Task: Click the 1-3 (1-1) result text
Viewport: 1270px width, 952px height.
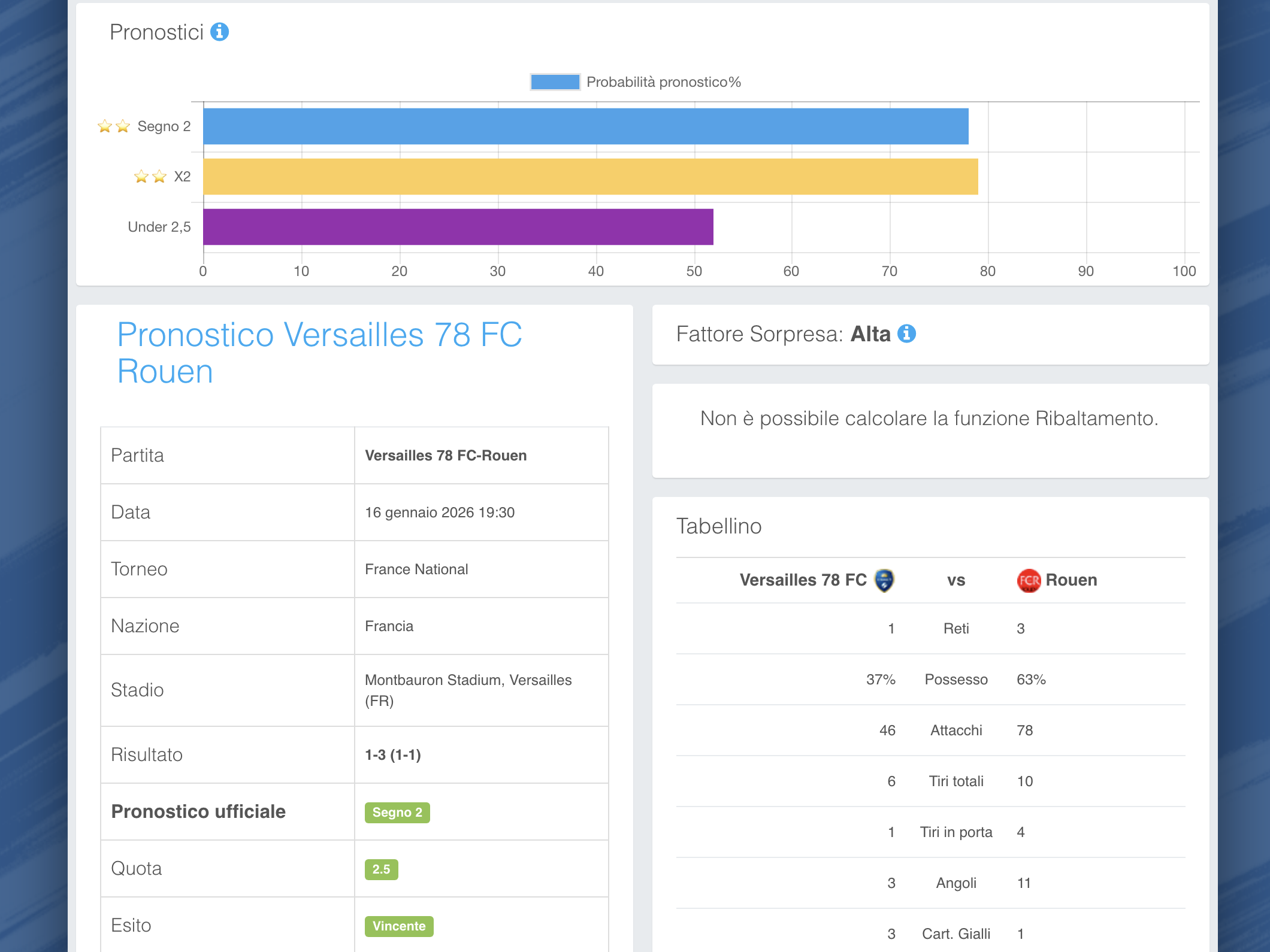Action: tap(393, 755)
